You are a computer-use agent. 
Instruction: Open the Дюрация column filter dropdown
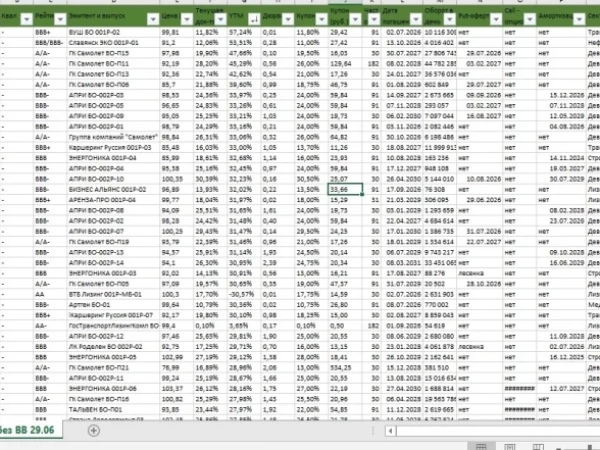point(287,19)
